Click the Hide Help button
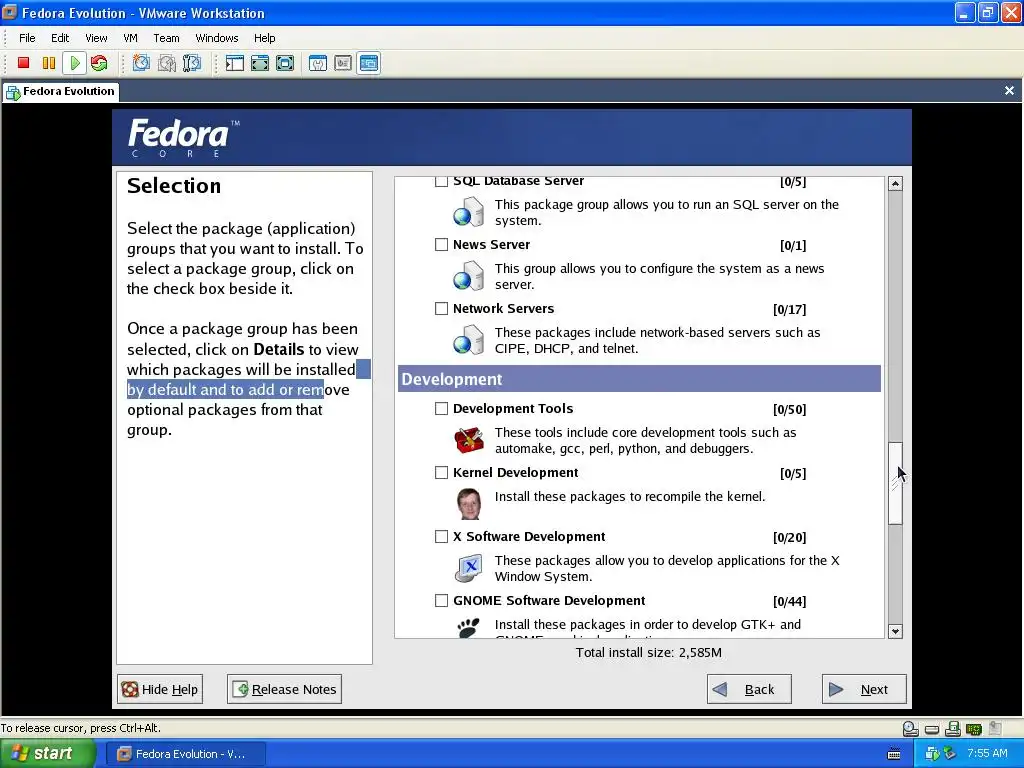Image resolution: width=1024 pixels, height=768 pixels. [160, 689]
